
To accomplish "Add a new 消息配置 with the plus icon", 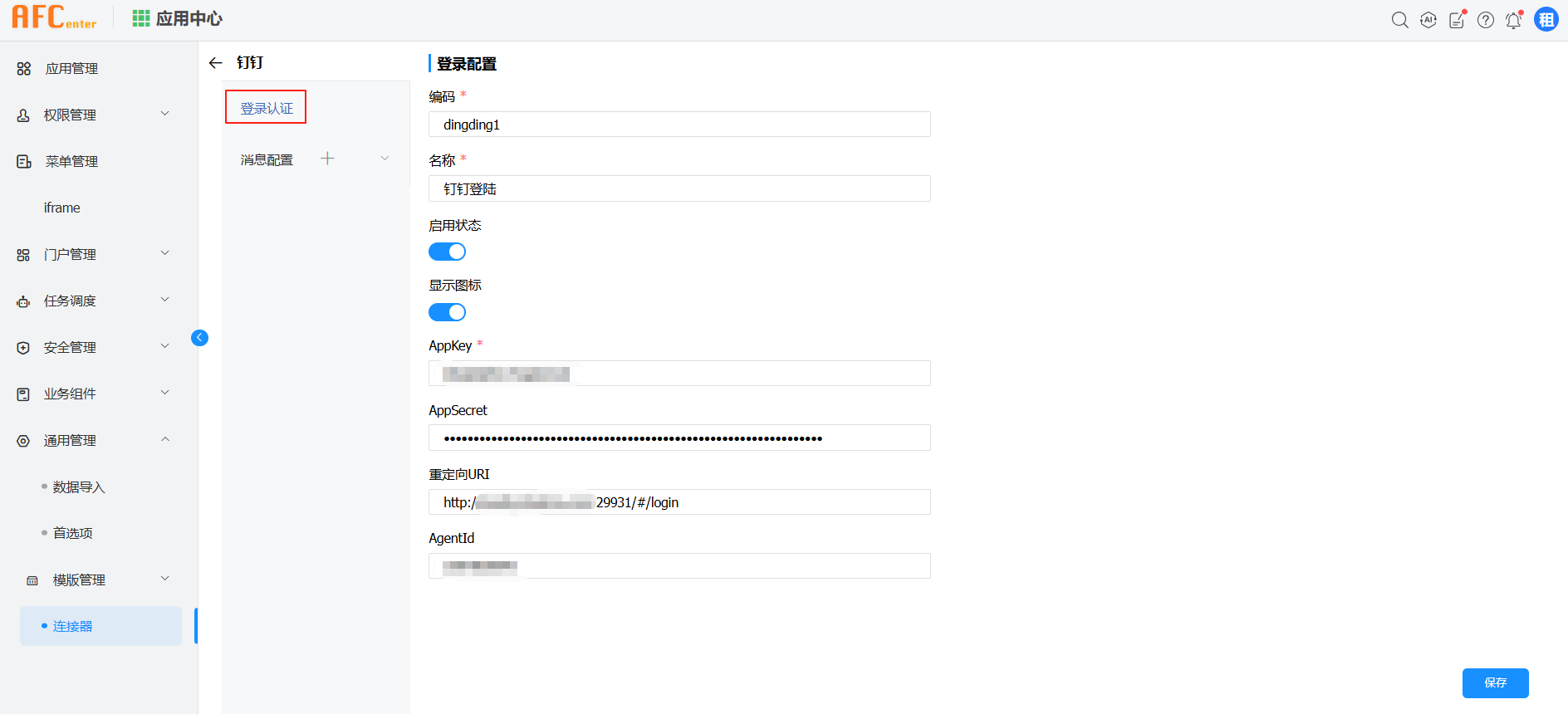I will click(x=328, y=159).
